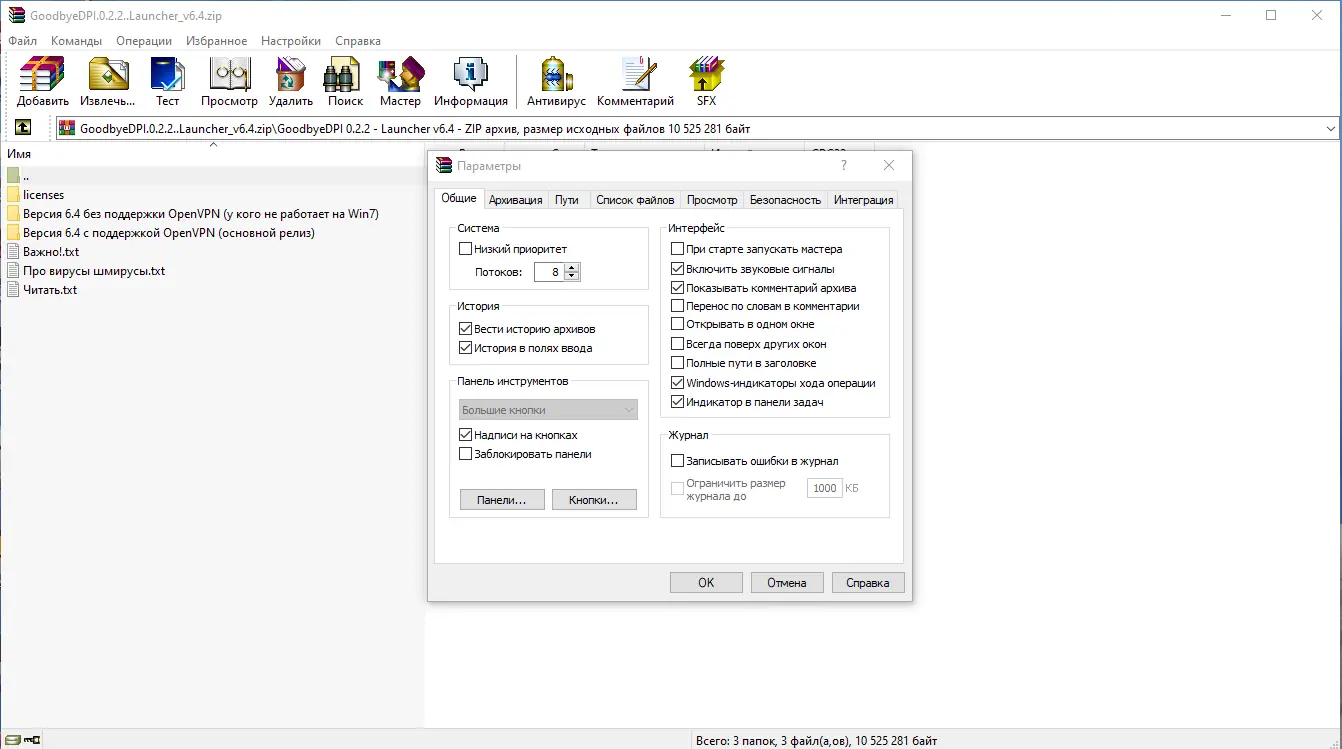The image size is (1342, 749).
Task: Switch to the Пути tab
Action: click(x=567, y=200)
